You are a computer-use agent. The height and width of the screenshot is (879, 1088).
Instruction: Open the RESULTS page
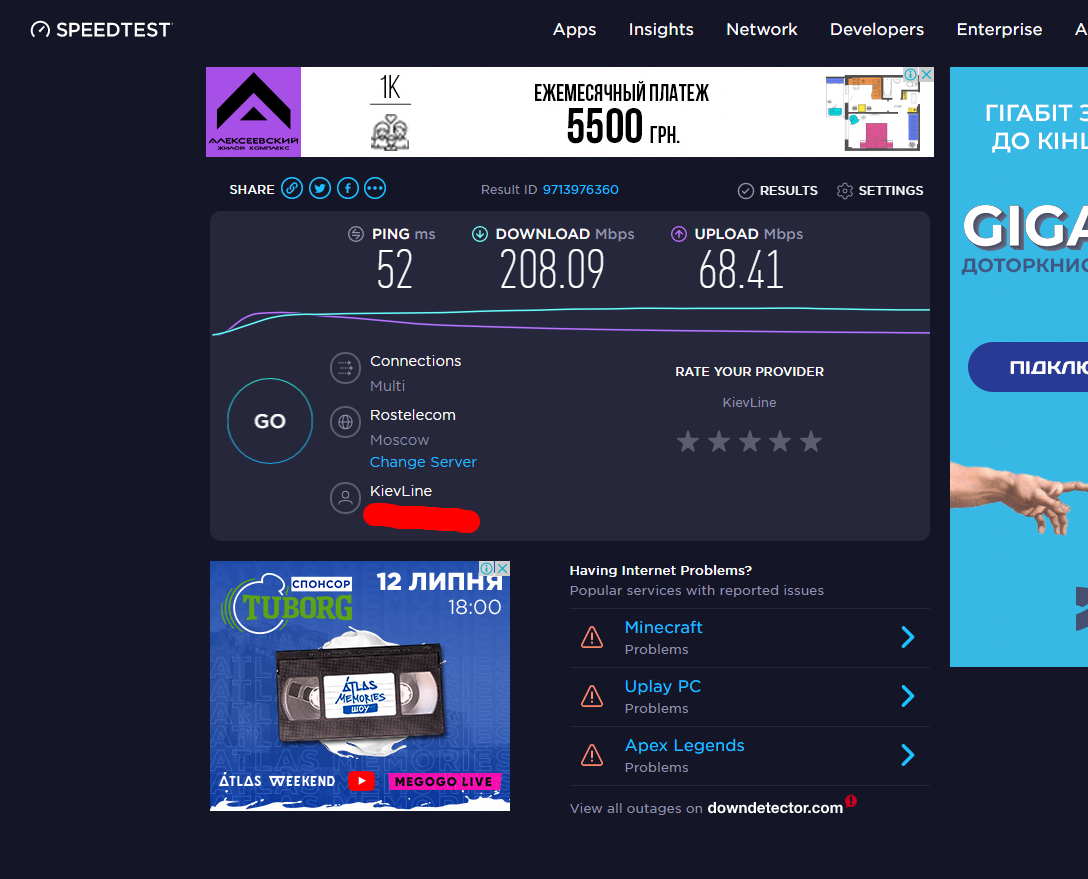point(788,191)
